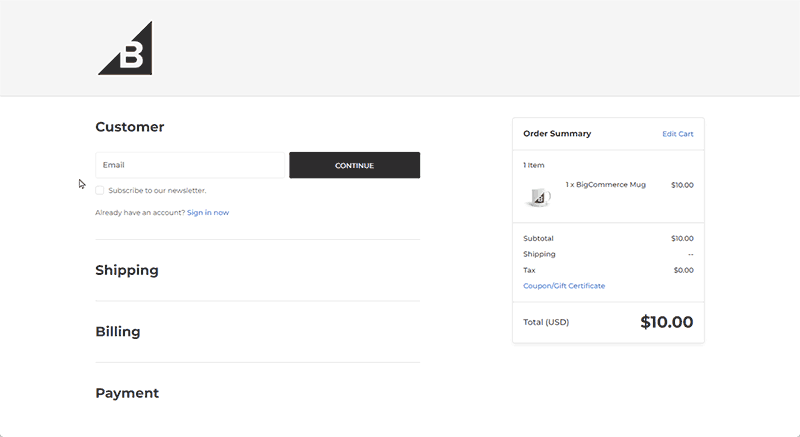The height and width of the screenshot is (437, 800).
Task: Select the Payment section heading
Action: pos(127,393)
